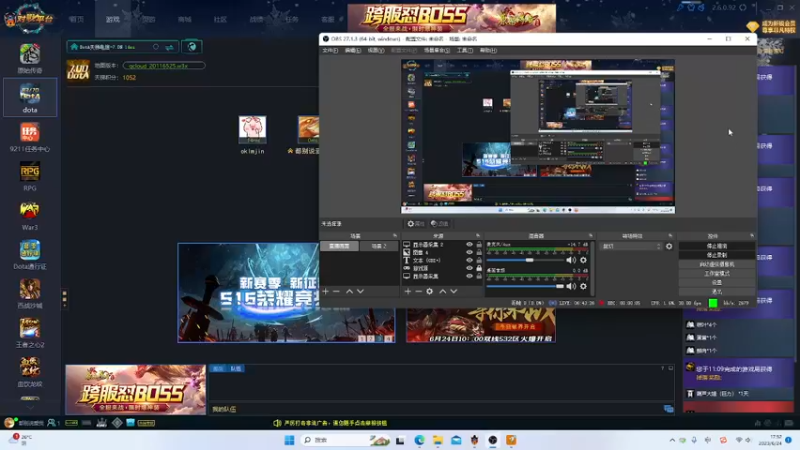Click stop streaming button in OBS controls

[717, 246]
